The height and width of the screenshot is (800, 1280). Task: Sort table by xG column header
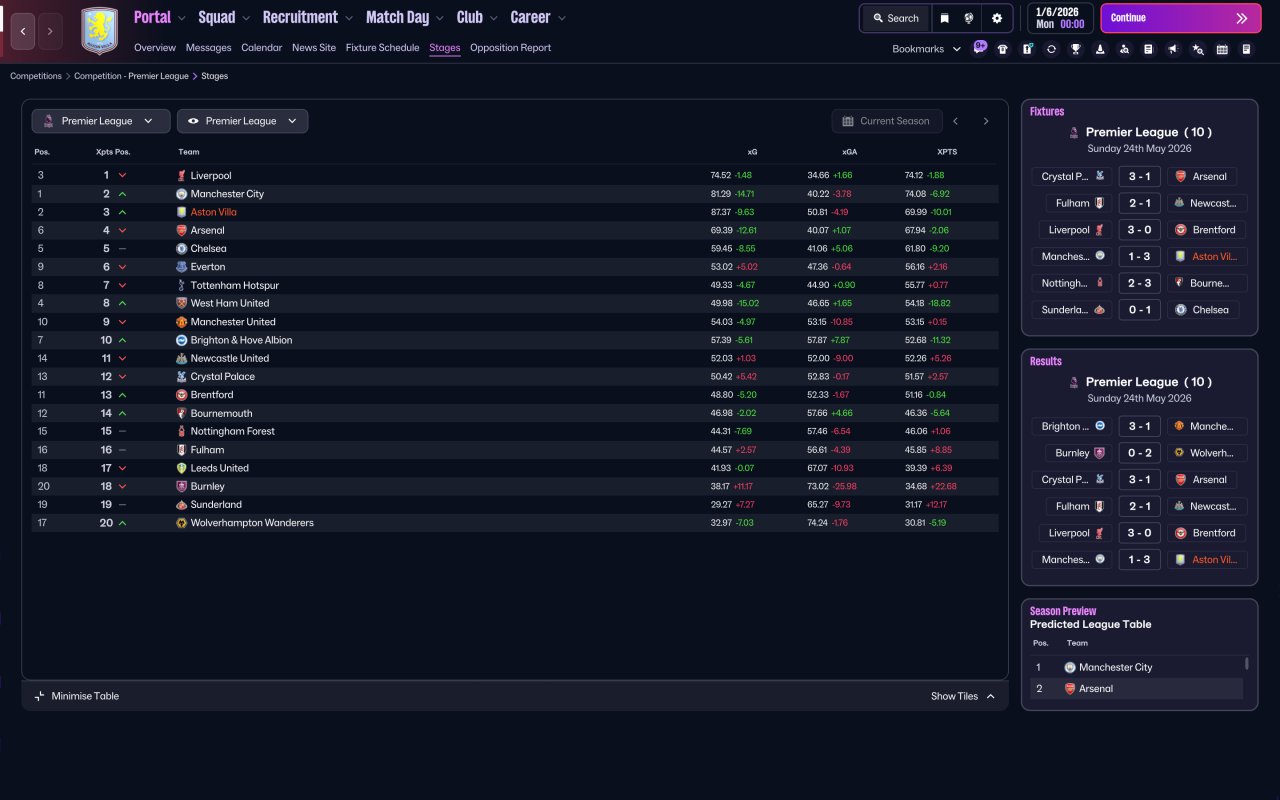[x=752, y=152]
